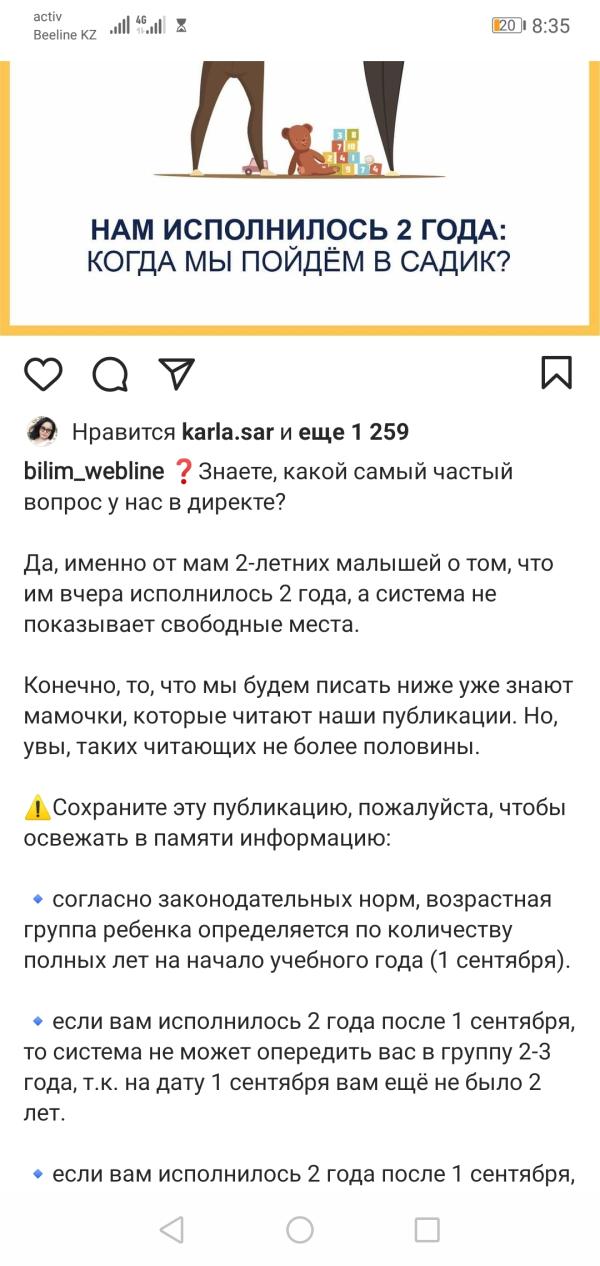Screen dimensions: 600x1266
Task: Tap the battery indicator in status bar
Action: [508, 25]
